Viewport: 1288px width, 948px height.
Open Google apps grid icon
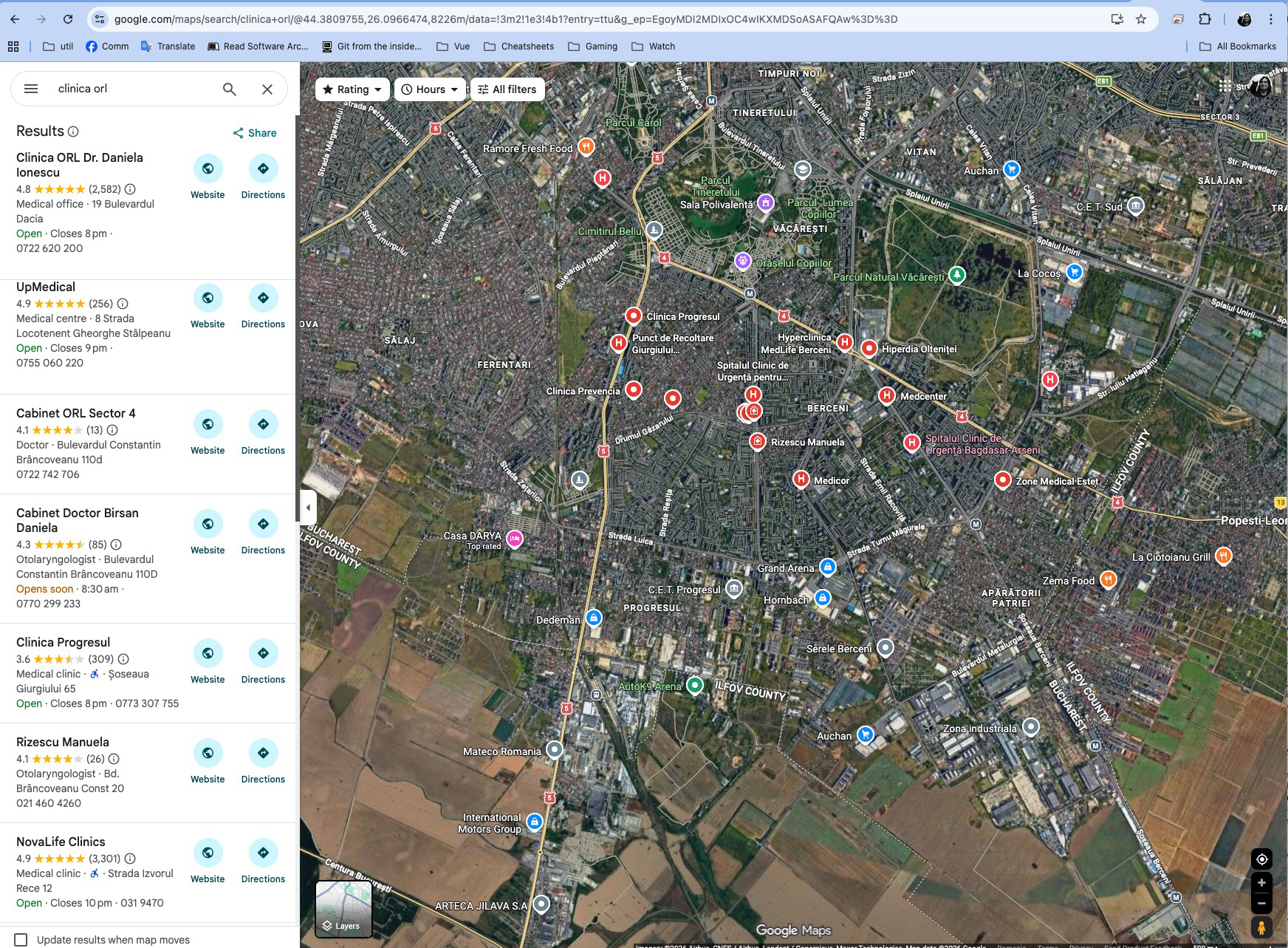pos(1225,86)
